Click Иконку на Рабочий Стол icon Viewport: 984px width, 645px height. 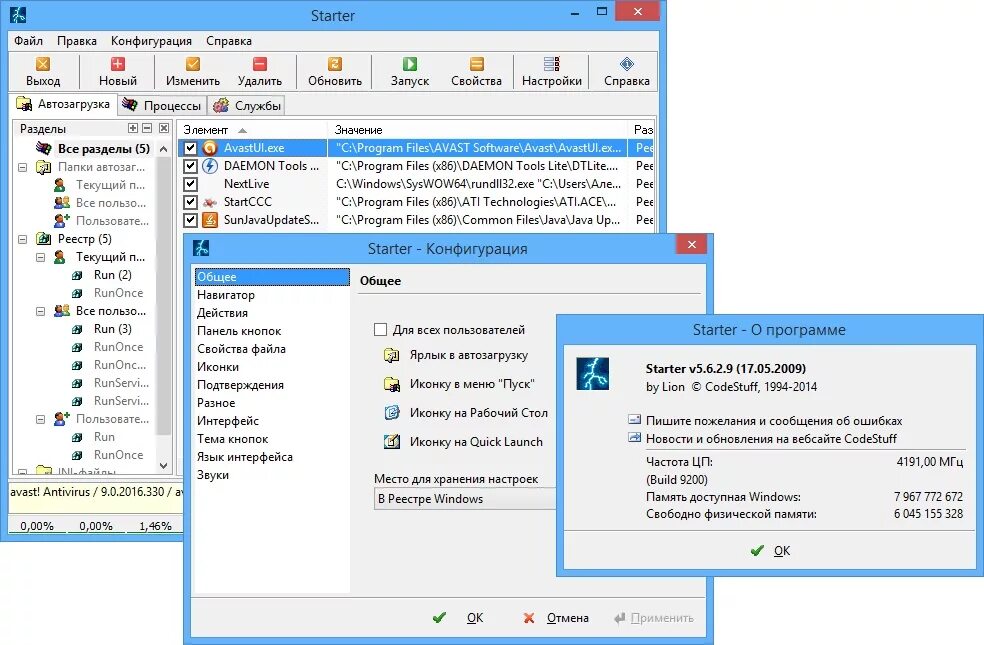tap(392, 413)
